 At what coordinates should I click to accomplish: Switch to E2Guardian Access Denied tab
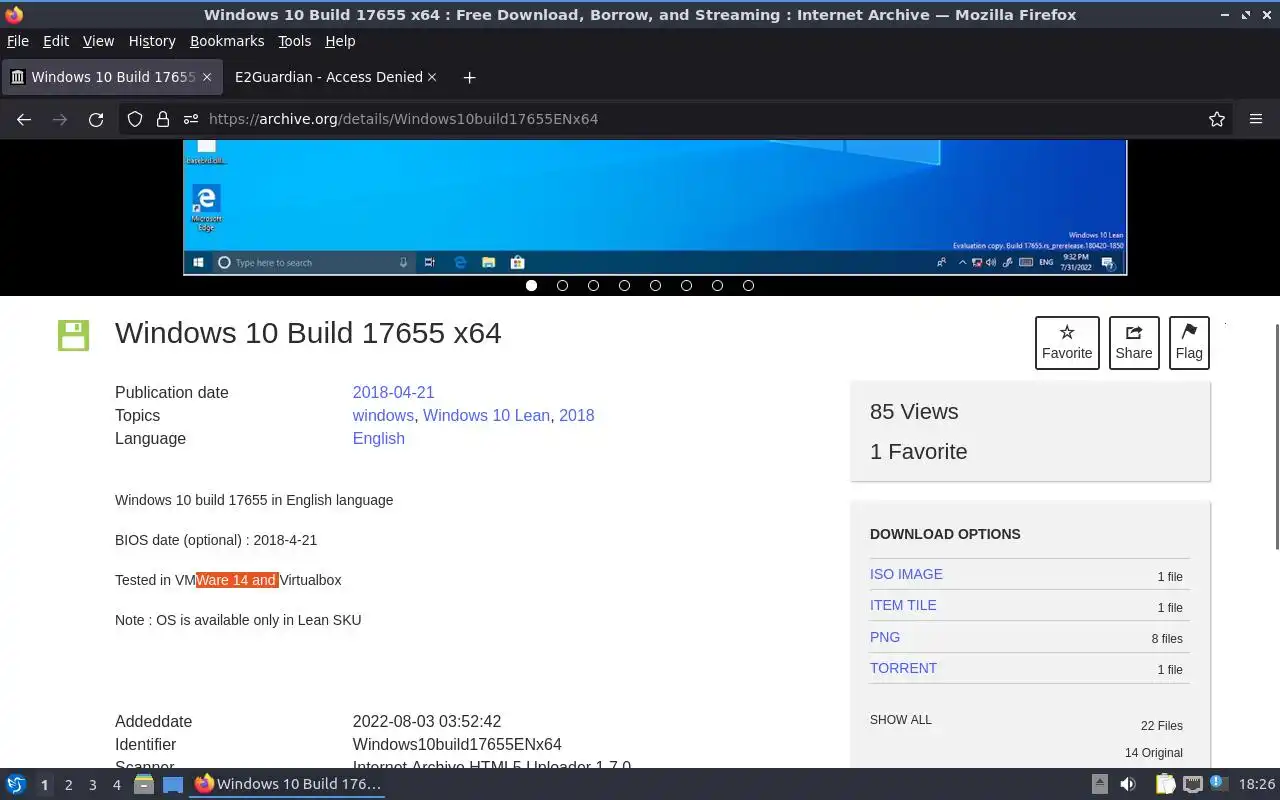[329, 77]
